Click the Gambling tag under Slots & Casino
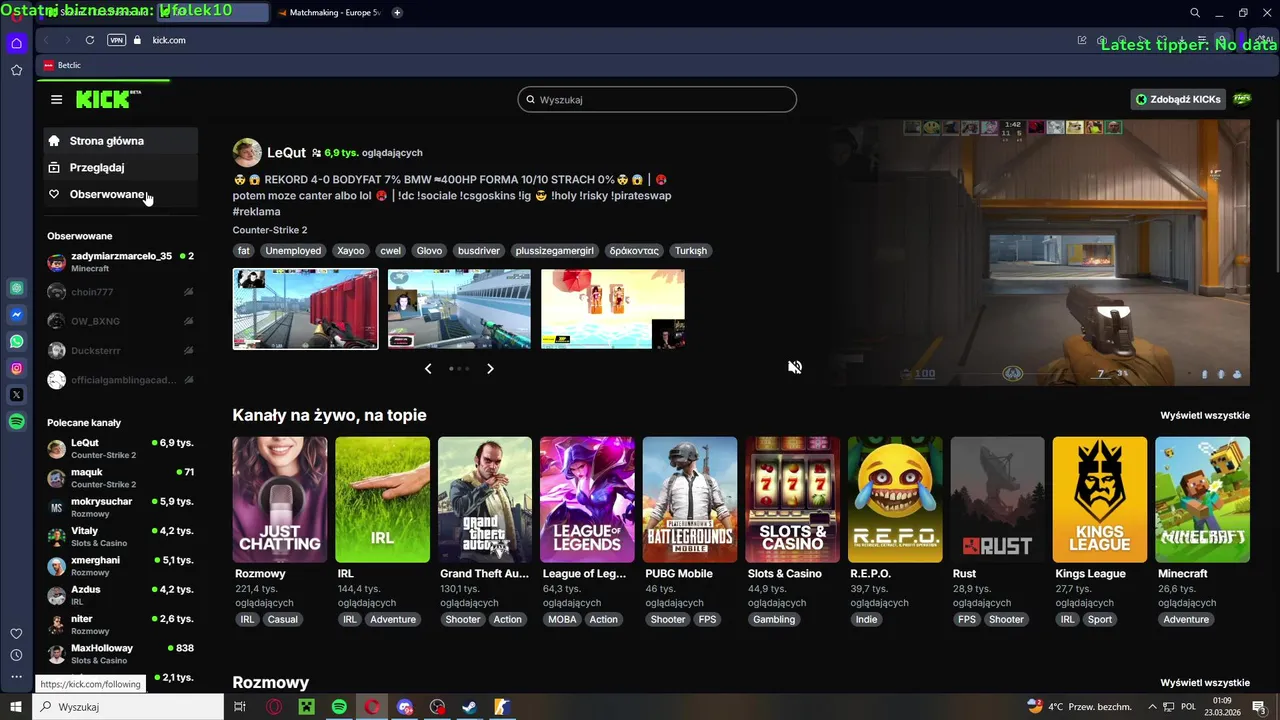This screenshot has width=1280, height=720. point(774,619)
